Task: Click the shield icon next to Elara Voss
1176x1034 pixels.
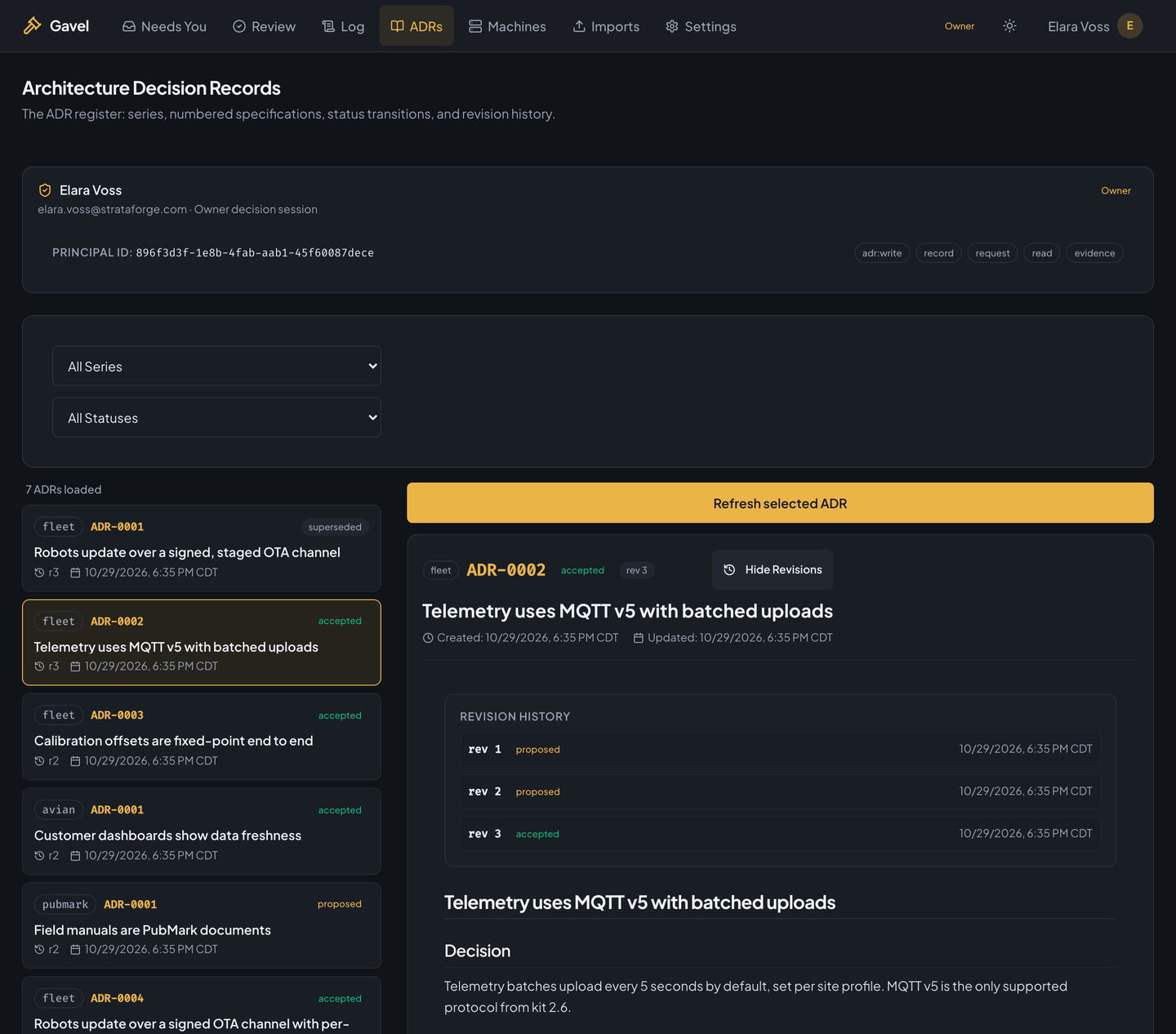Action: tap(45, 190)
